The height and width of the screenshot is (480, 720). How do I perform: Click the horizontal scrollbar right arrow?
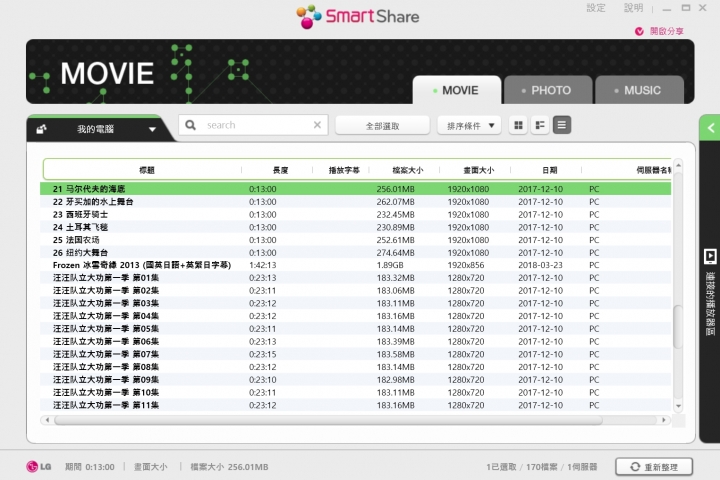tap(664, 420)
